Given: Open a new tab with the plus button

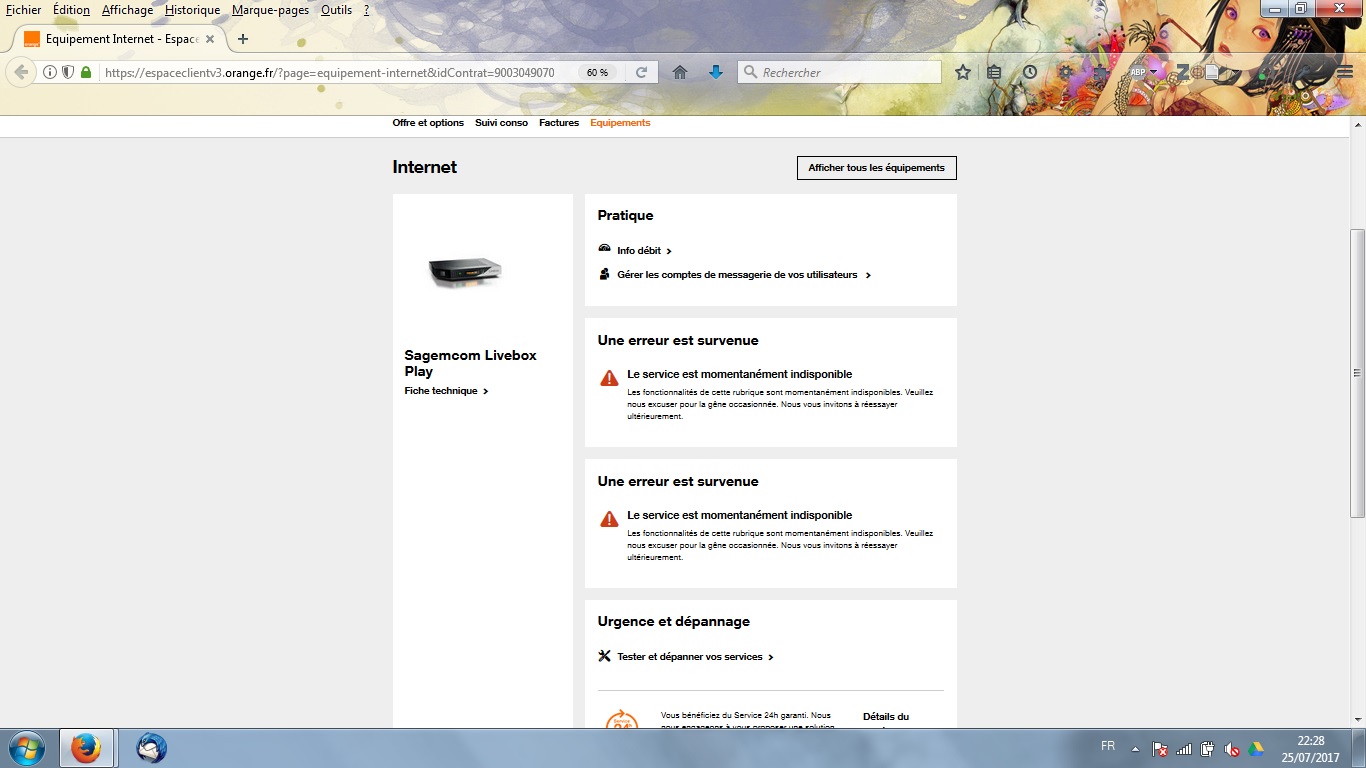Looking at the screenshot, I should coord(242,39).
